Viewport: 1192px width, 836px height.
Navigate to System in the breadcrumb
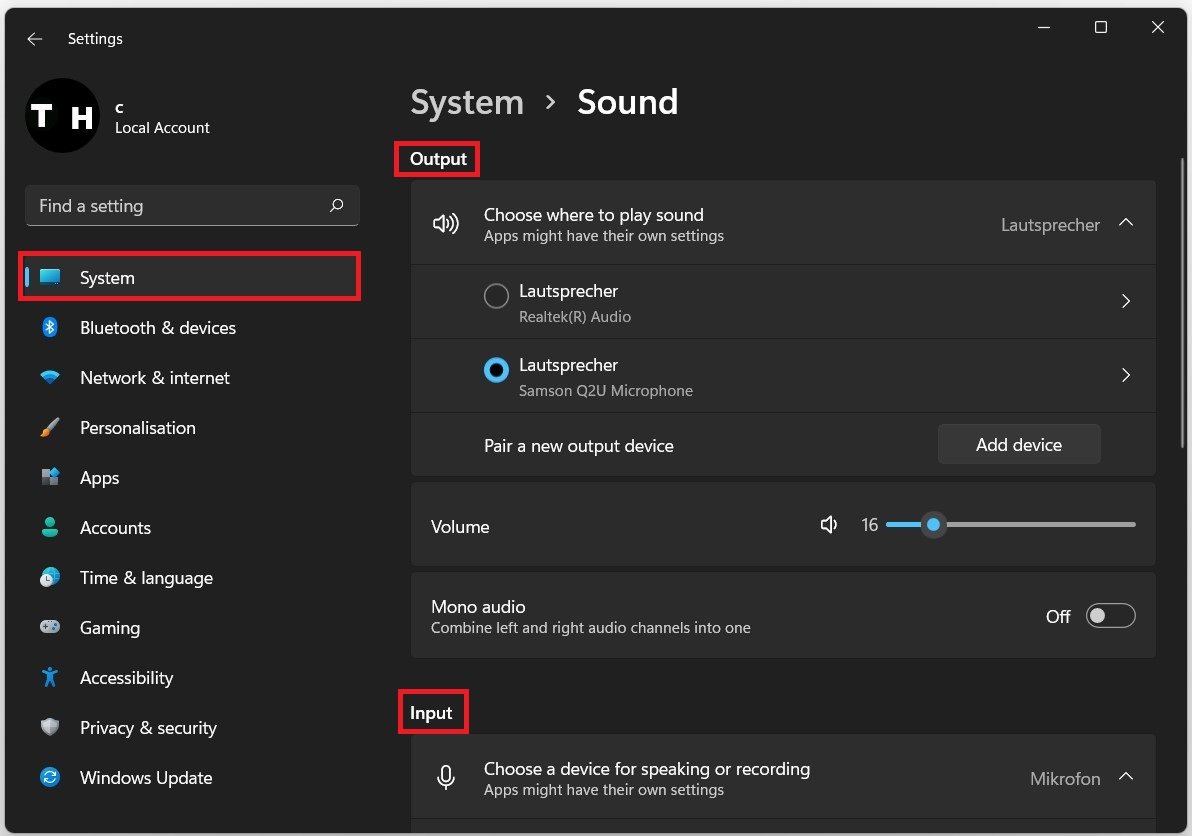[467, 102]
